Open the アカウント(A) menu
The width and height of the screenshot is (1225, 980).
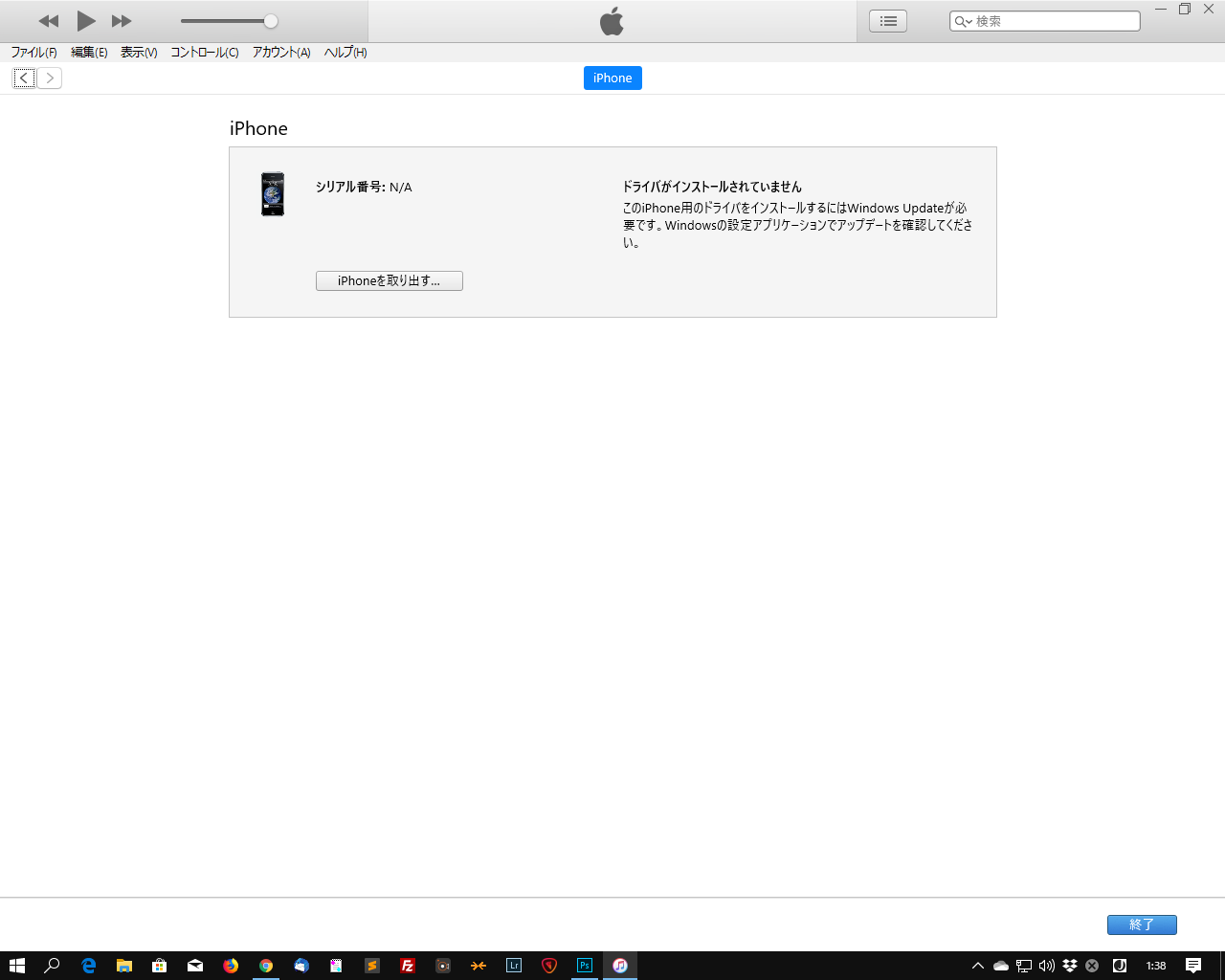pyautogui.click(x=281, y=53)
